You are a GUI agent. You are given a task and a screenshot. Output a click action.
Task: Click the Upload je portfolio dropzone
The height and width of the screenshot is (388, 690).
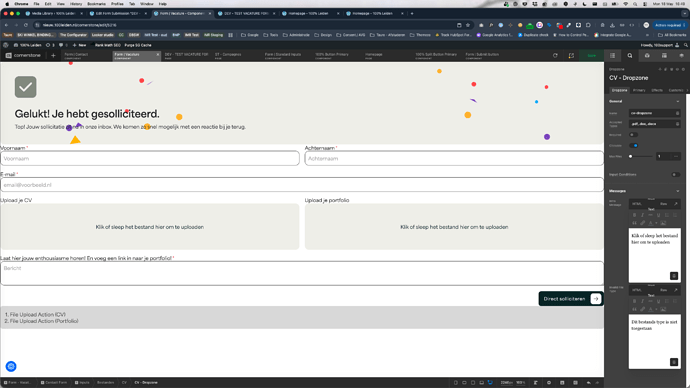coord(454,227)
